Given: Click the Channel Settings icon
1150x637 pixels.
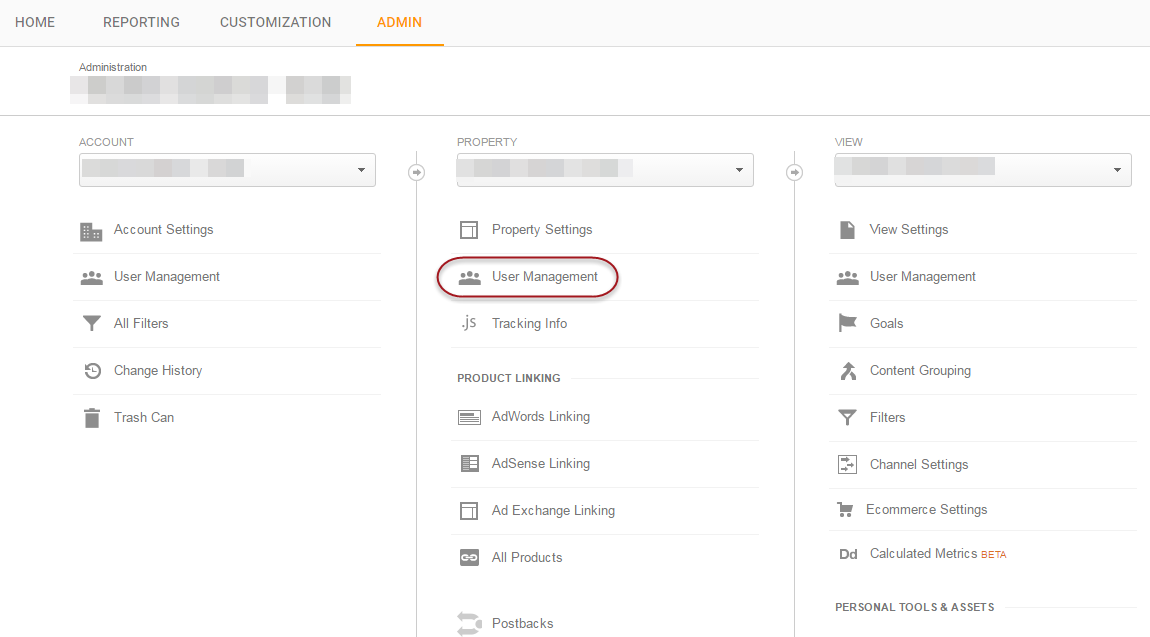Looking at the screenshot, I should [x=847, y=465].
